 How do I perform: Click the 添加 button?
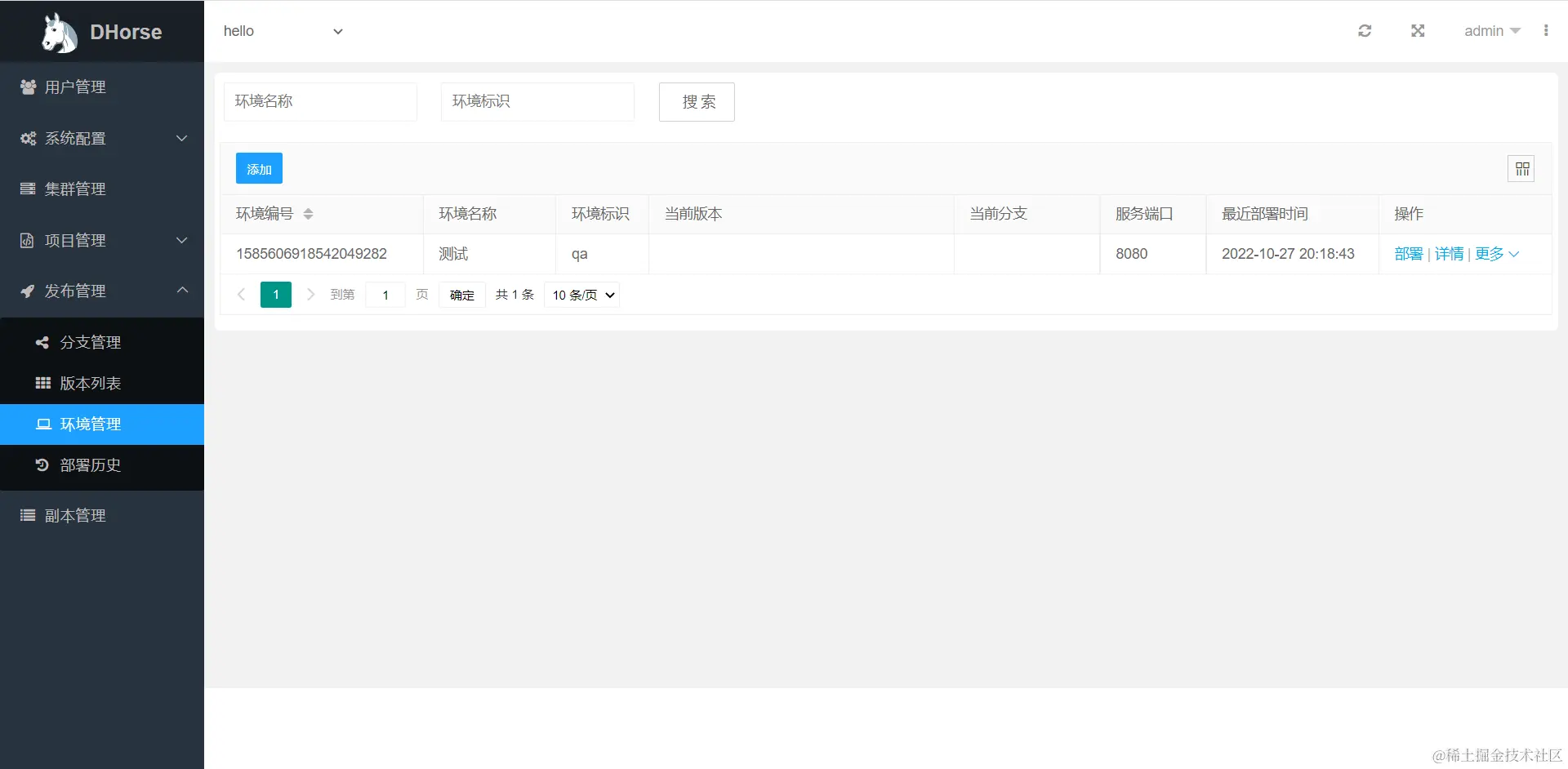pos(258,168)
